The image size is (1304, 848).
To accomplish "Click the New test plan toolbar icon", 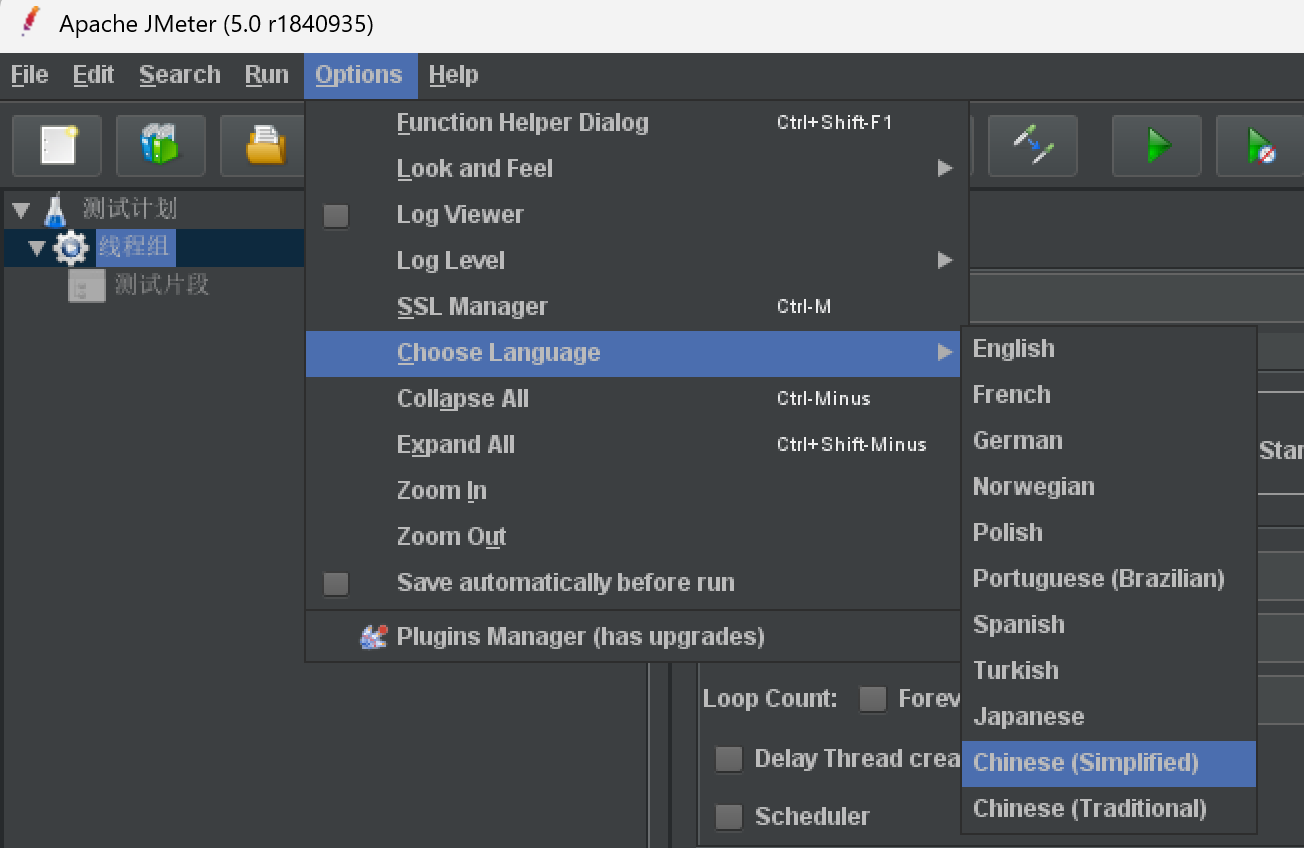I will point(57,146).
